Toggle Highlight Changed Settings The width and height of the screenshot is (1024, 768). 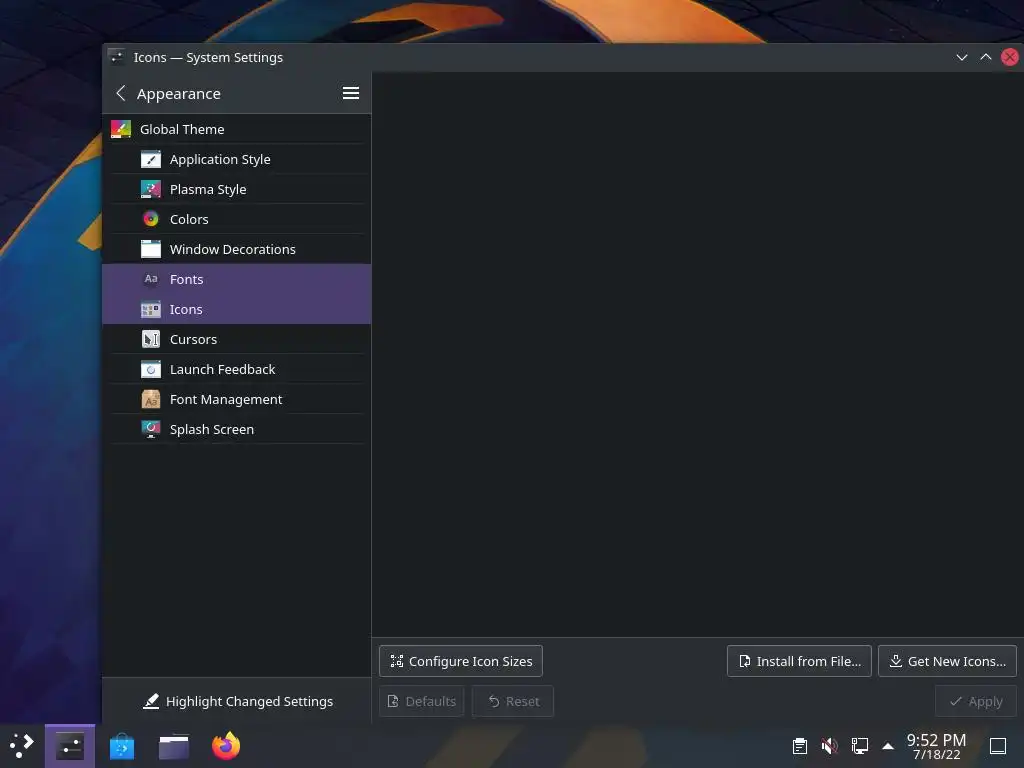click(237, 701)
